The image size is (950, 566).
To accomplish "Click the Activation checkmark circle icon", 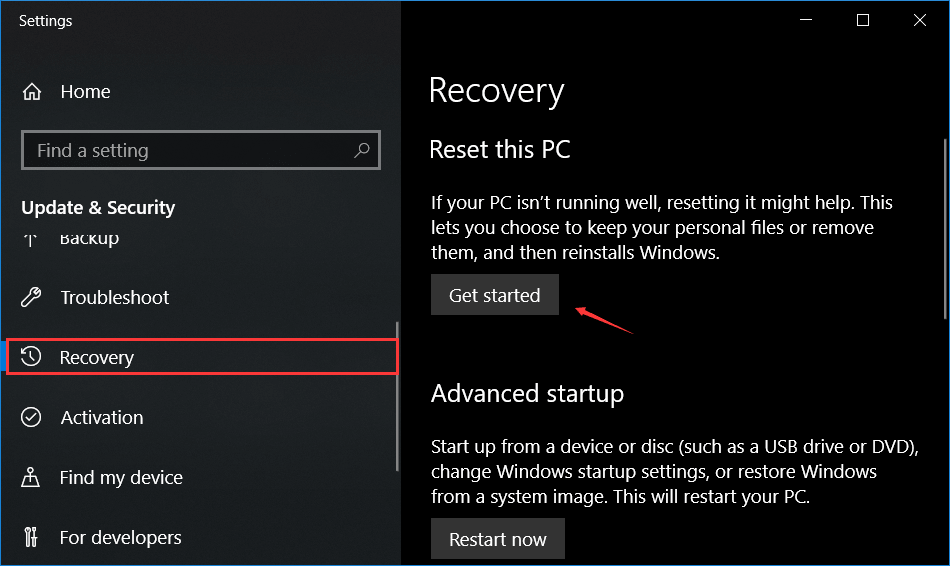I will point(32,417).
